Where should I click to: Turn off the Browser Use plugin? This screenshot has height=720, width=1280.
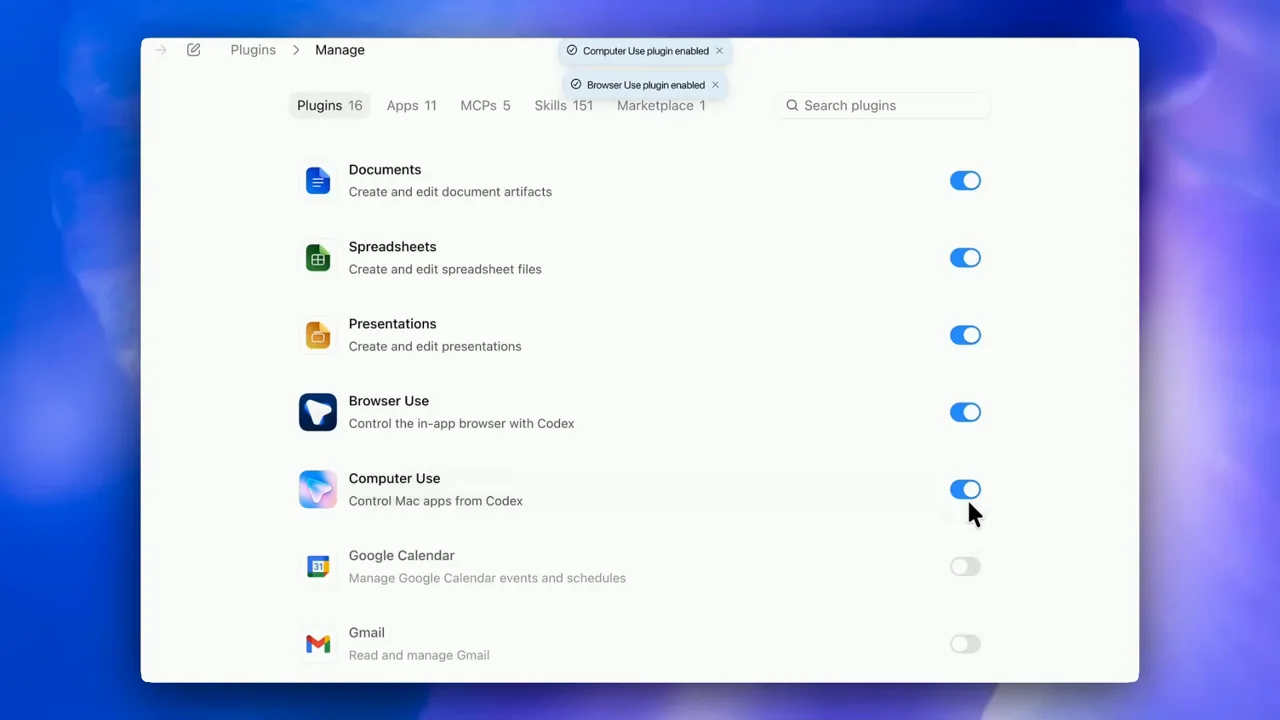coord(965,412)
